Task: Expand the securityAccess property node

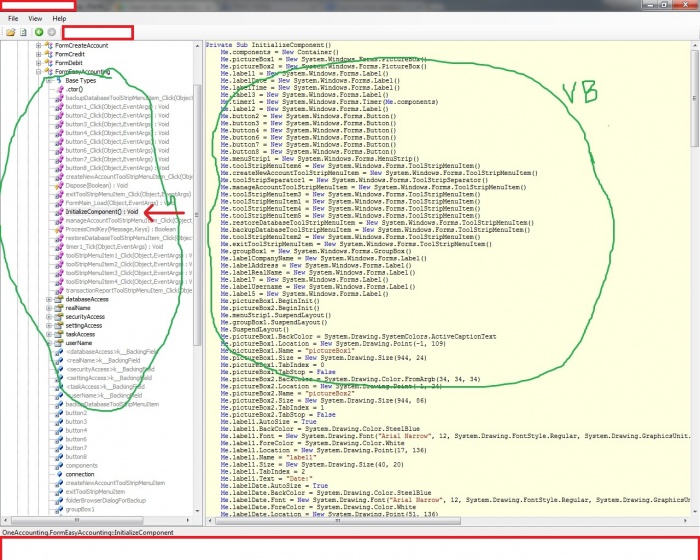Action: coord(47,316)
